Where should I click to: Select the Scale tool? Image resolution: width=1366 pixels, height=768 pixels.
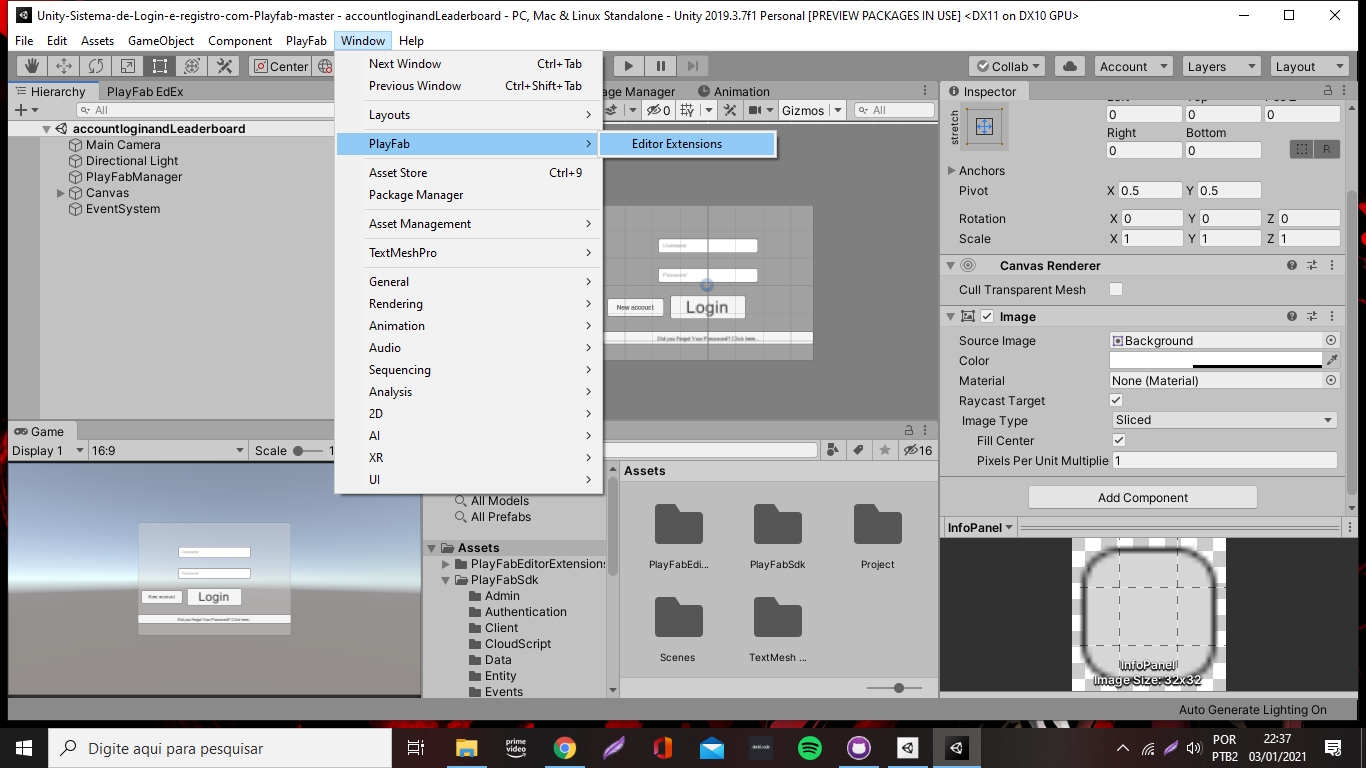[127, 66]
